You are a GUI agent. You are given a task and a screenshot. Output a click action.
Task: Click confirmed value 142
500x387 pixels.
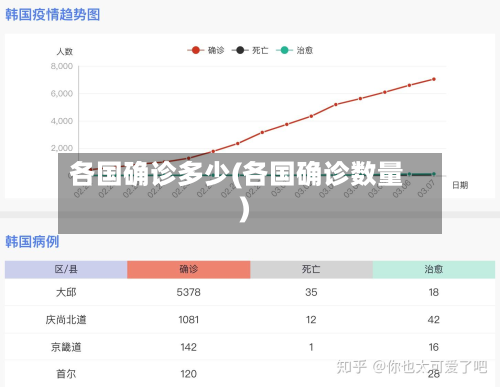[x=189, y=347]
